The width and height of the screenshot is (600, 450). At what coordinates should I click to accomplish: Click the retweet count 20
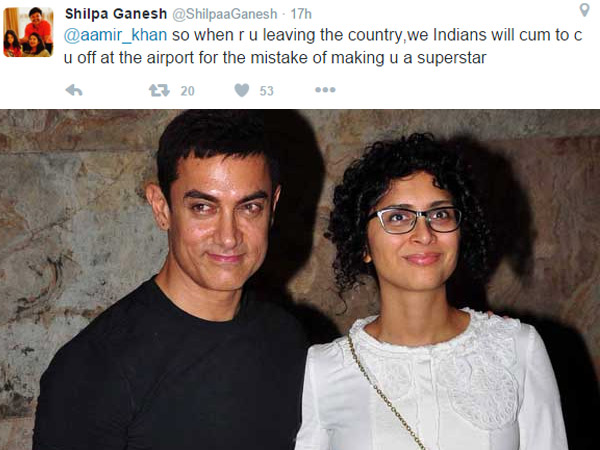(x=188, y=91)
